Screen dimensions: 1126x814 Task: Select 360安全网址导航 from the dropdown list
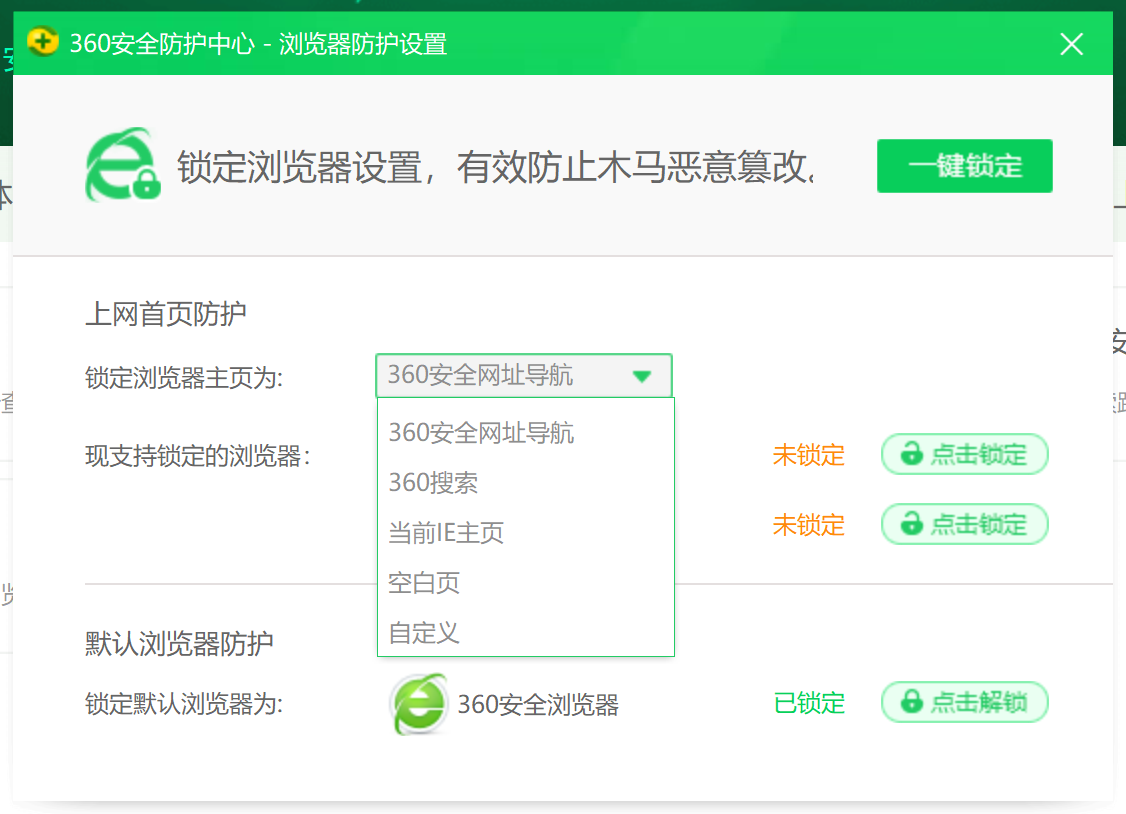pos(526,433)
